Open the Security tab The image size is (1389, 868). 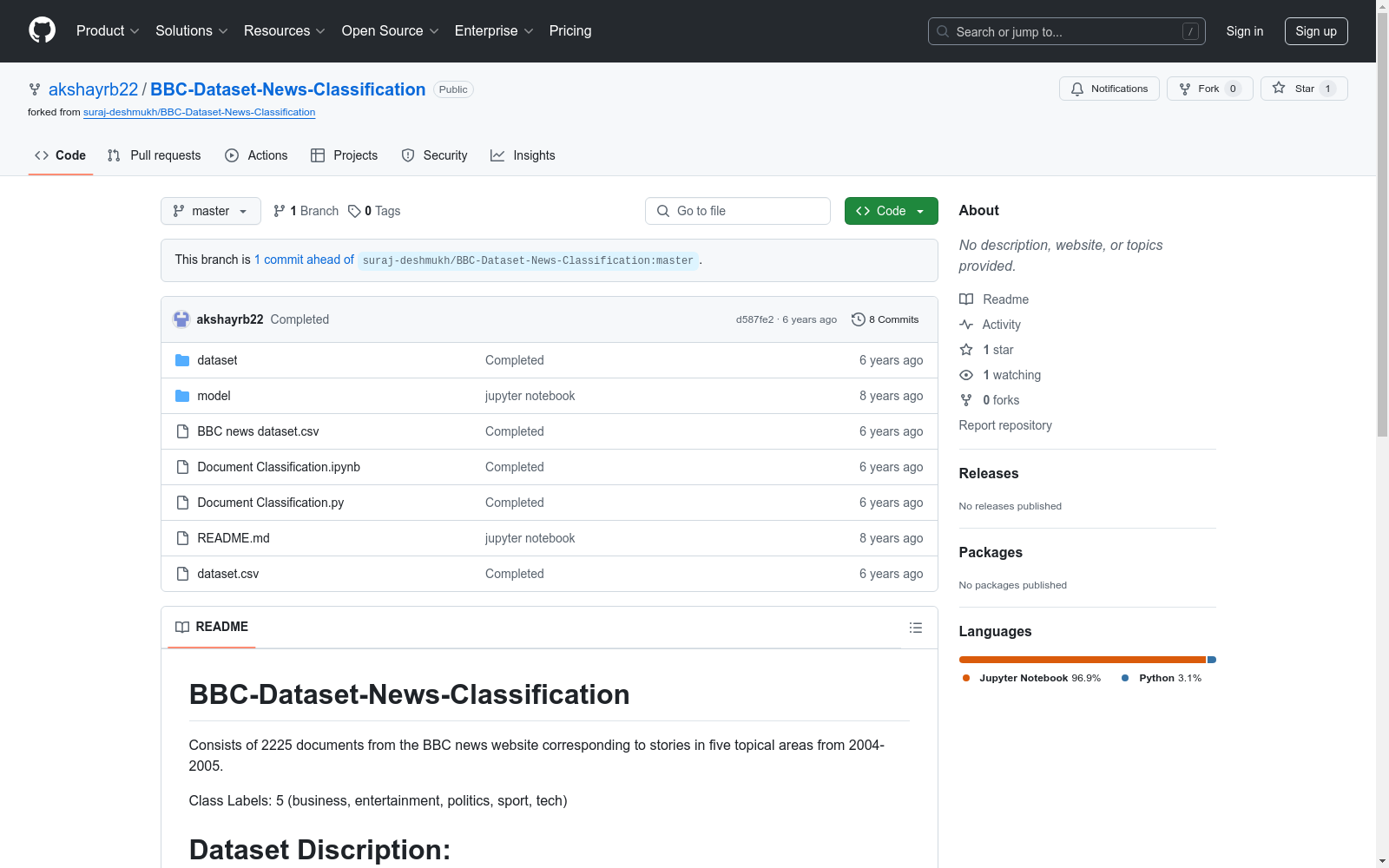(434, 155)
